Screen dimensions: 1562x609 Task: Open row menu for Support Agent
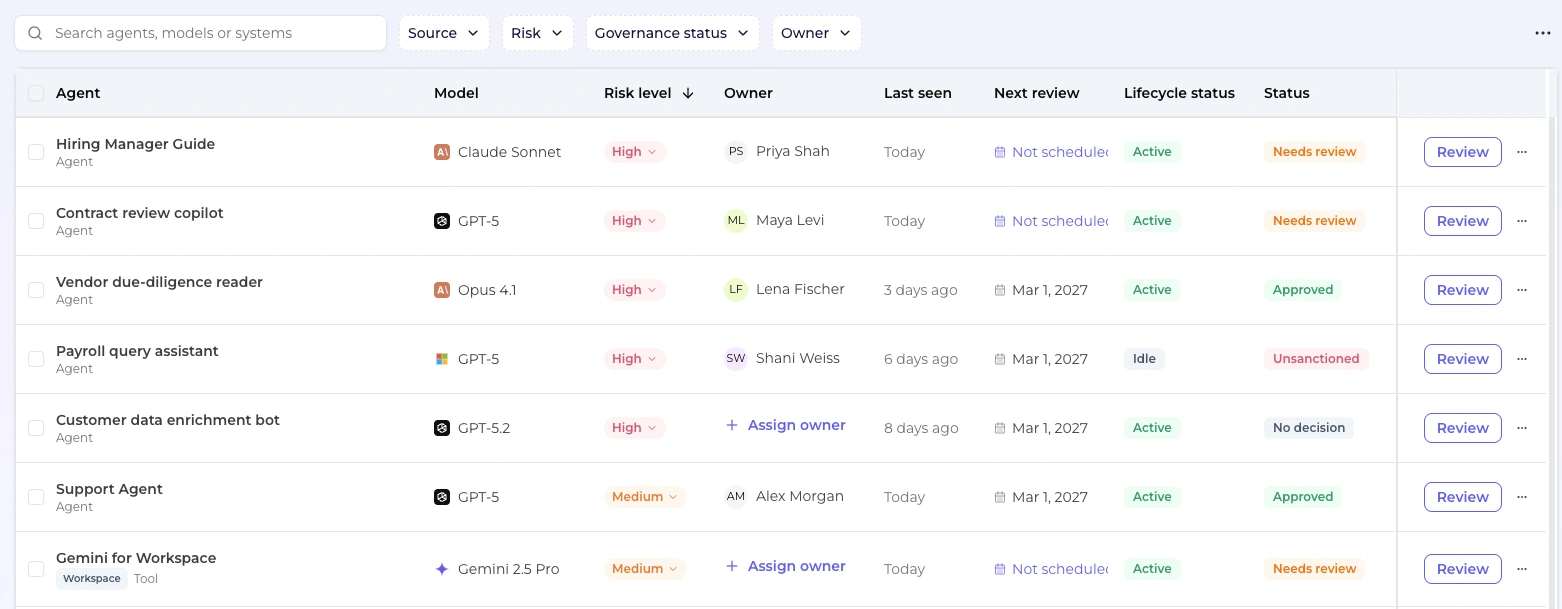pyautogui.click(x=1522, y=497)
